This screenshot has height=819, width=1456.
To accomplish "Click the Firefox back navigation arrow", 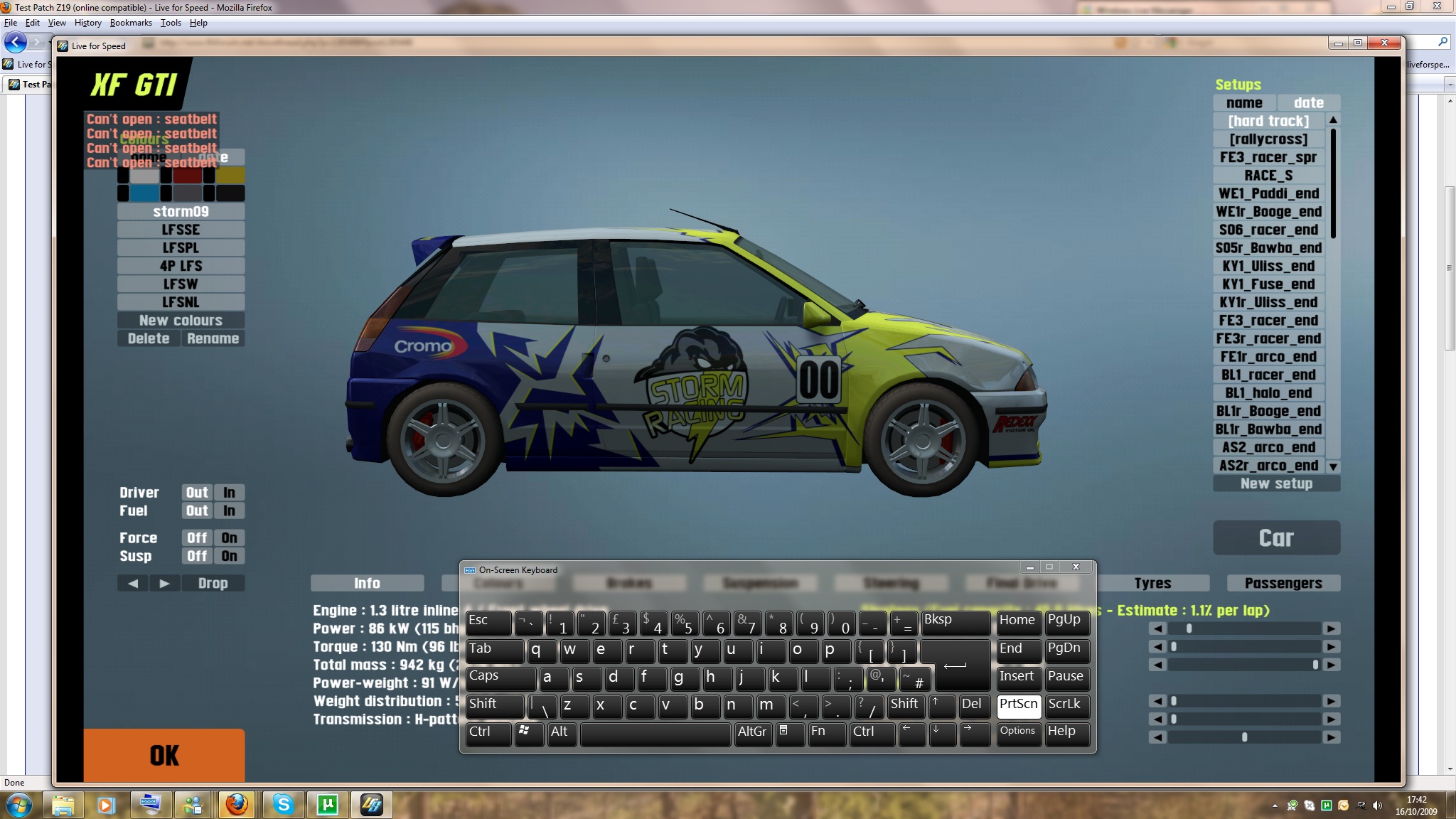I will click(16, 42).
